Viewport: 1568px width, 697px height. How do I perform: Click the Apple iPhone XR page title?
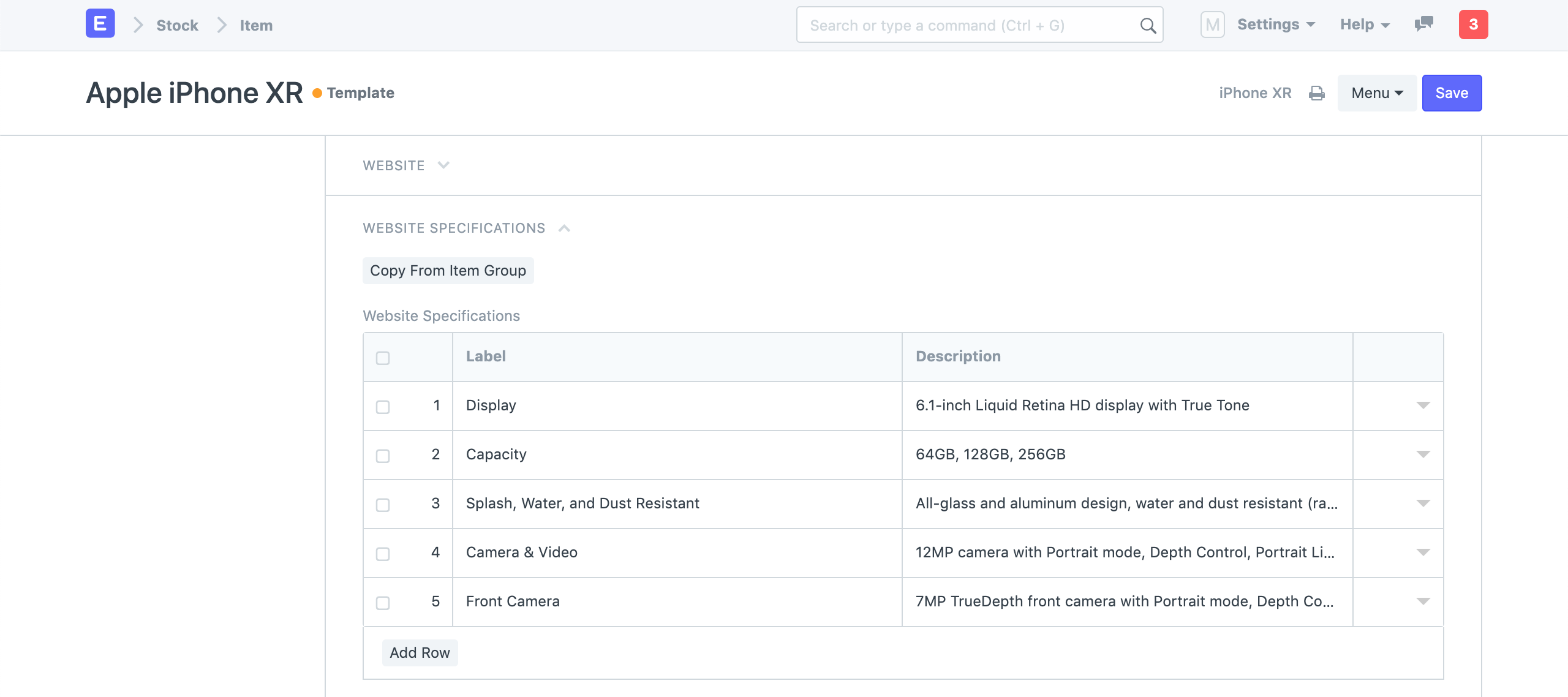coord(194,93)
